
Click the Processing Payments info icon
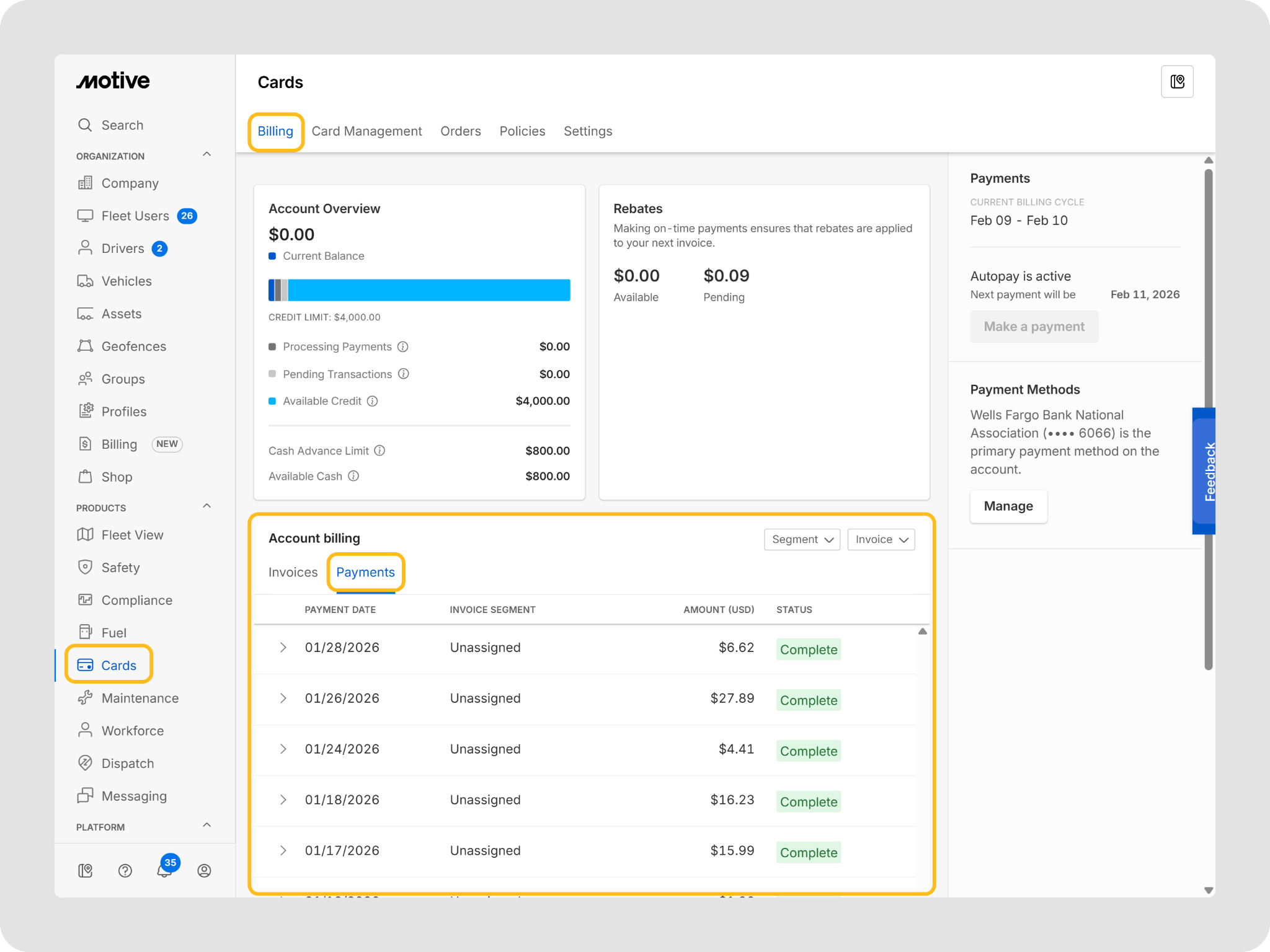pyautogui.click(x=403, y=346)
